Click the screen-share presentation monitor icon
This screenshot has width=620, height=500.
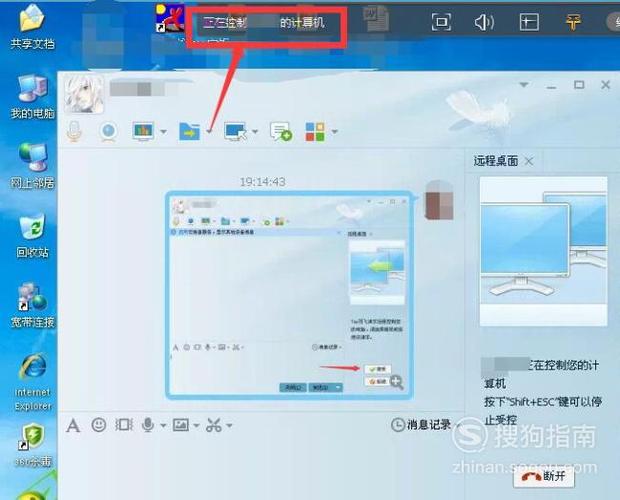click(x=143, y=131)
